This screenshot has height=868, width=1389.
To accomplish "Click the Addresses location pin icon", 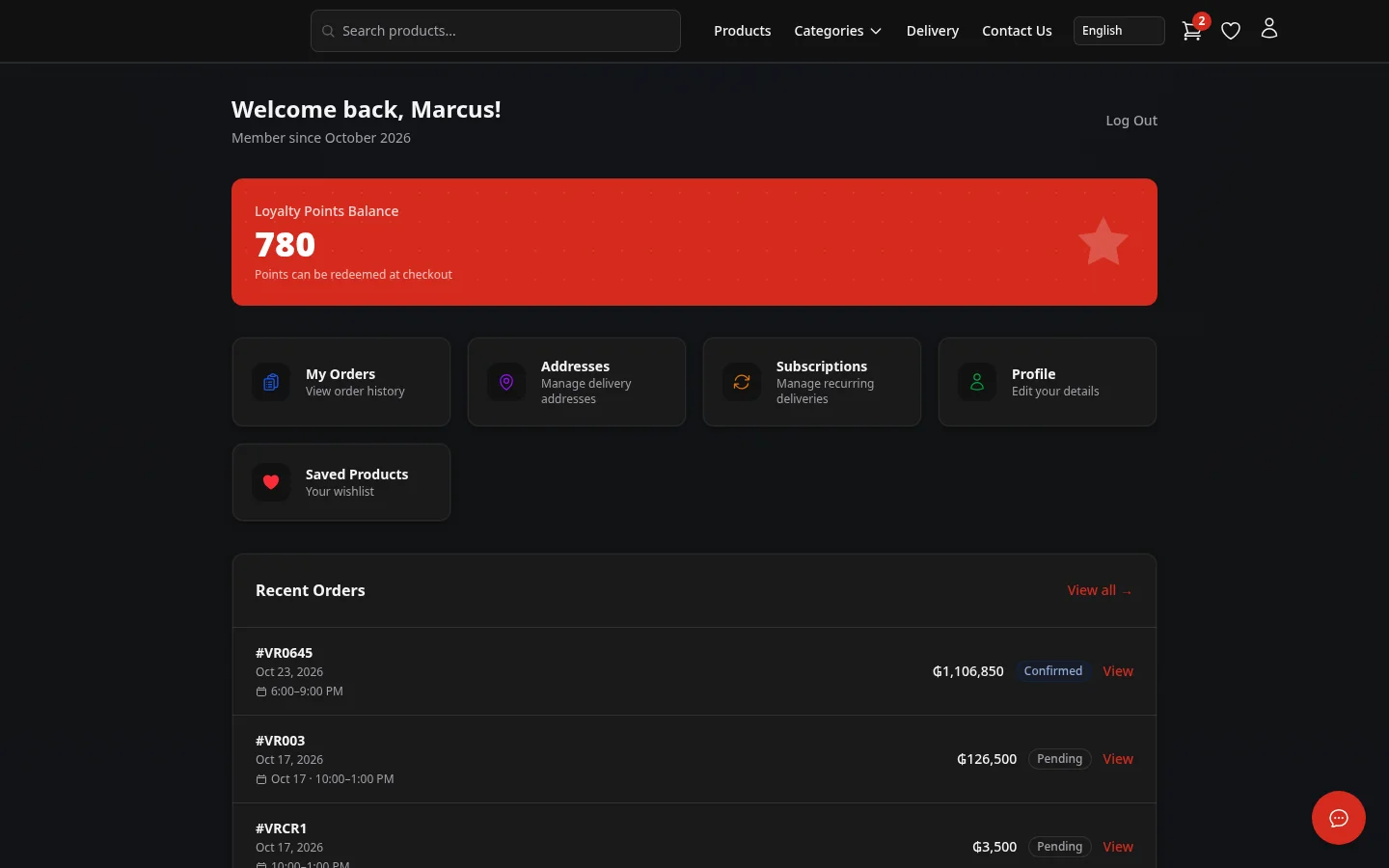I will click(506, 382).
